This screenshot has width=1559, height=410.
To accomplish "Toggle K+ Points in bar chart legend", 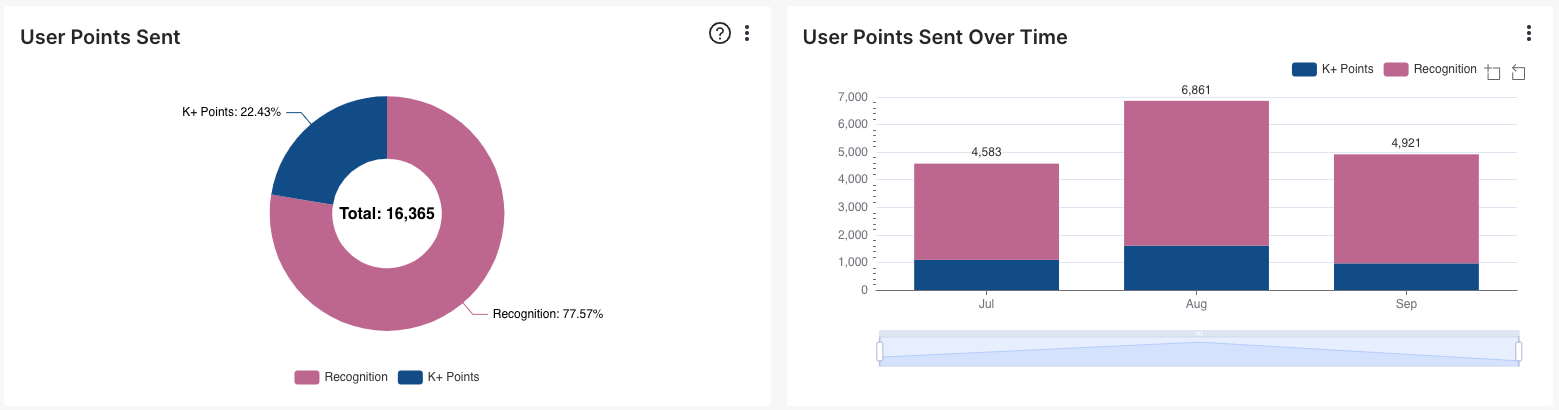I will tap(1332, 69).
